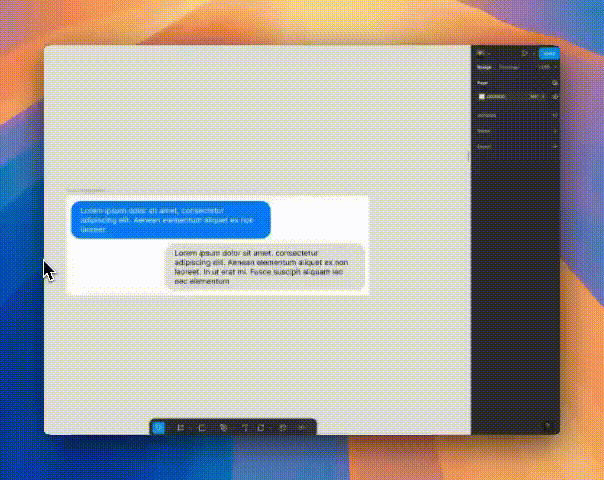604x480 pixels.
Task: Switch to the Prototype tab
Action: 509,67
